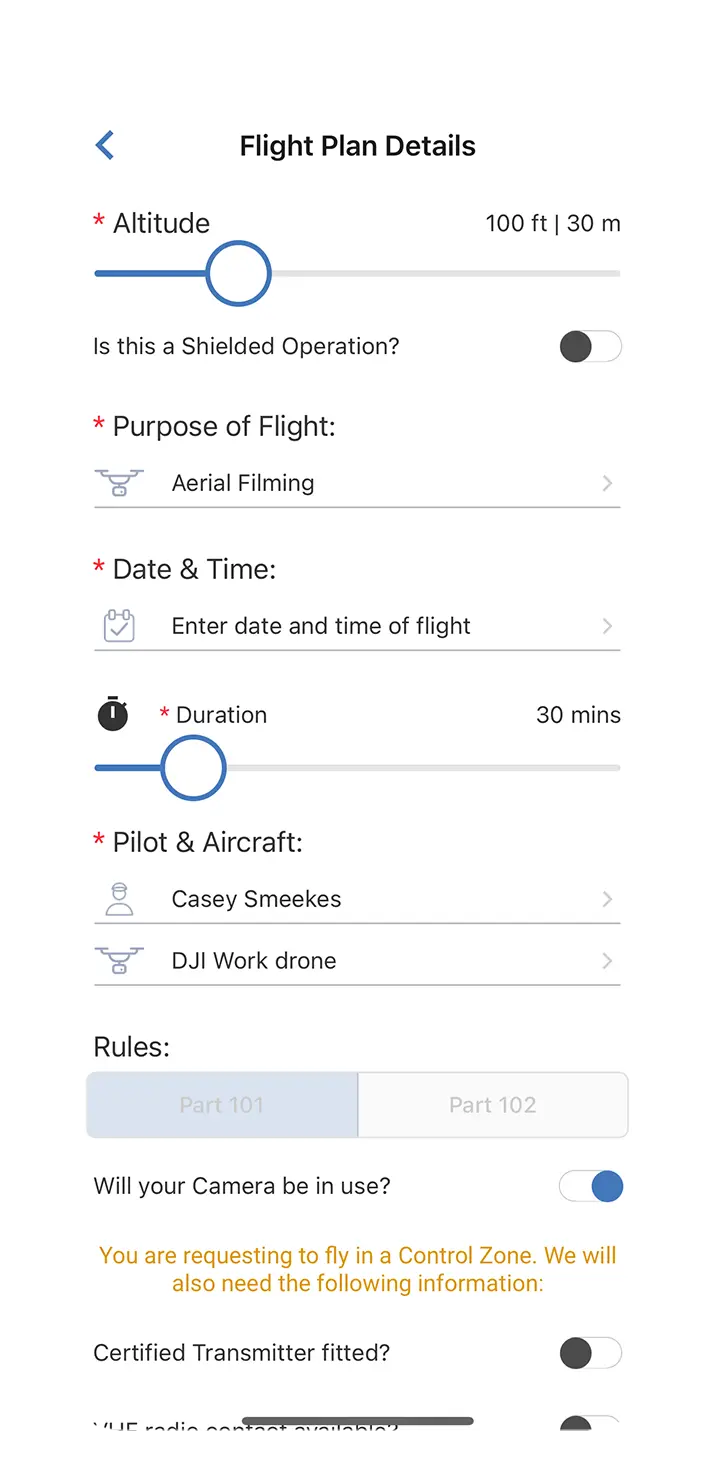Click the calendar icon in Date & Time
Screen dimensions: 715x1469
(x=120, y=625)
